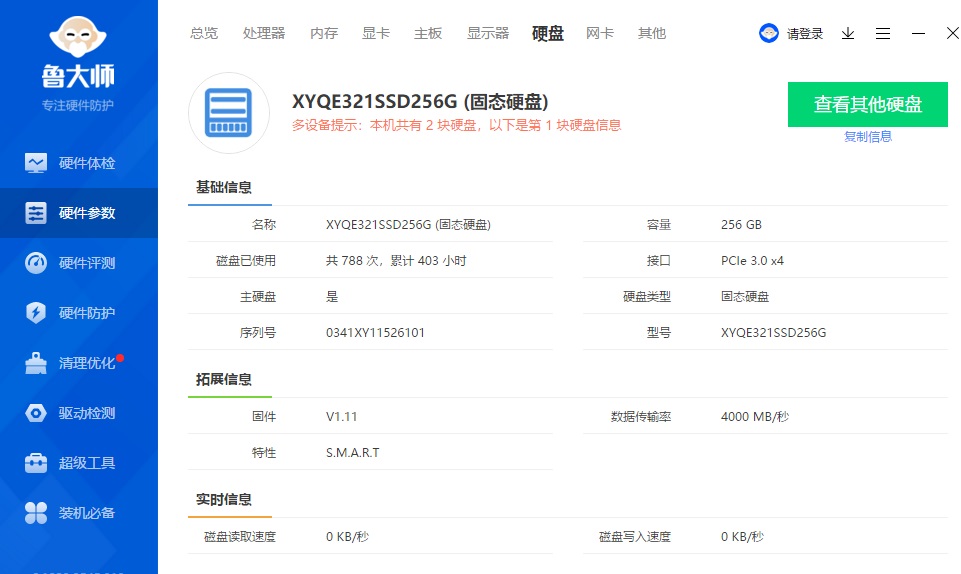961x574 pixels.
Task: Click capacity value 256 GB
Action: tap(741, 225)
